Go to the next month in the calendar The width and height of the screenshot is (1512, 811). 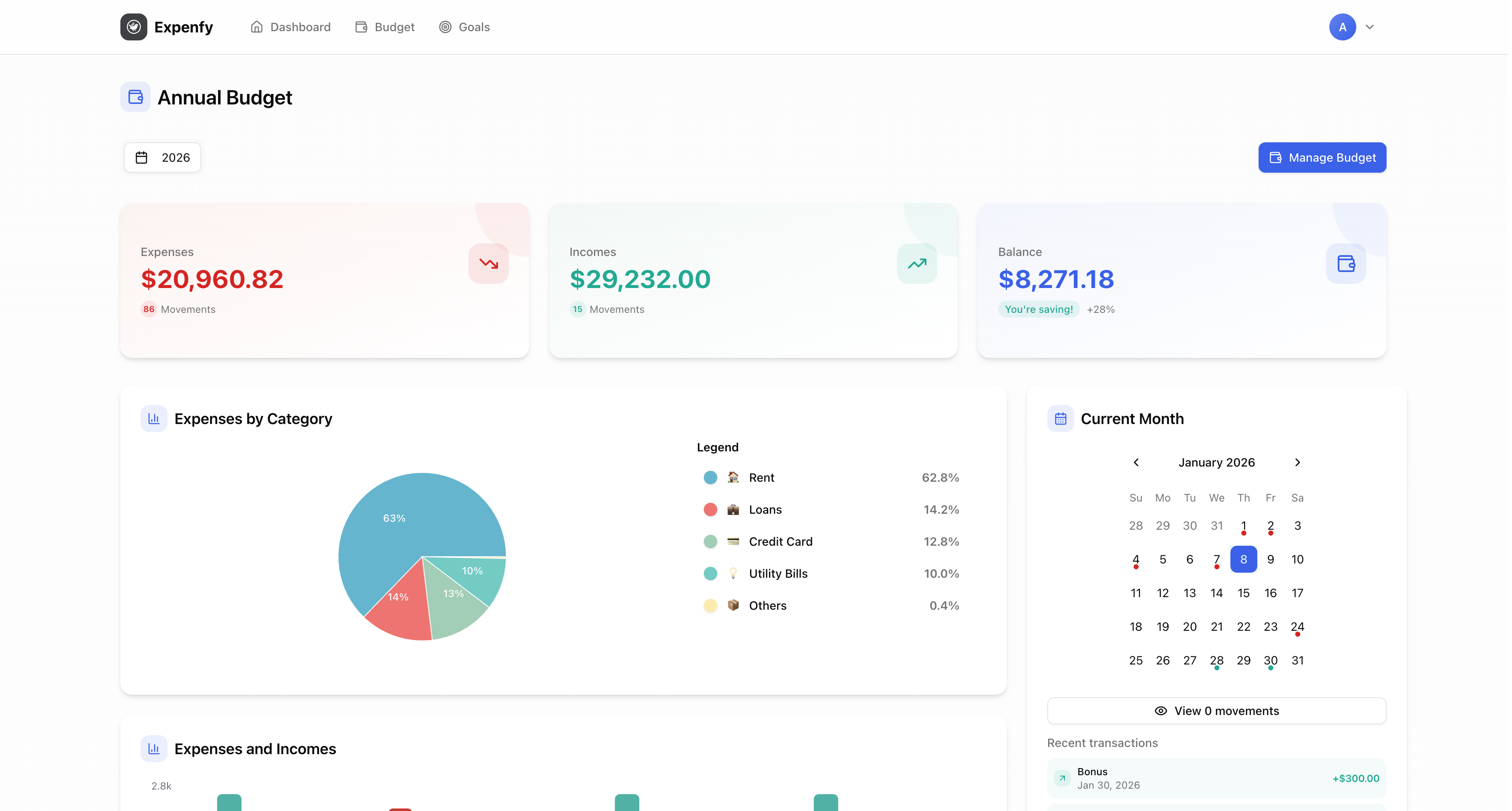click(x=1297, y=462)
